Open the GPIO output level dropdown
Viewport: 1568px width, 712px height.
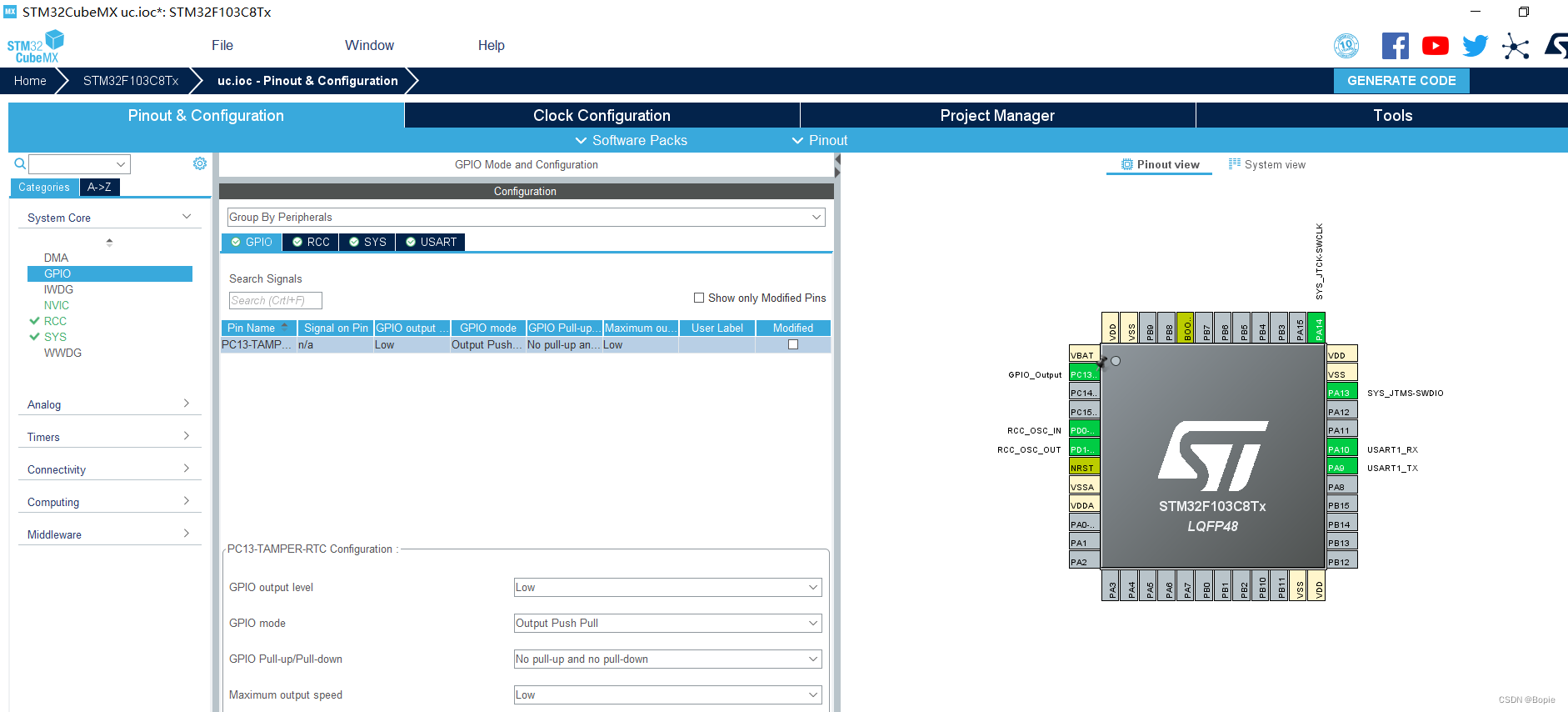click(668, 587)
